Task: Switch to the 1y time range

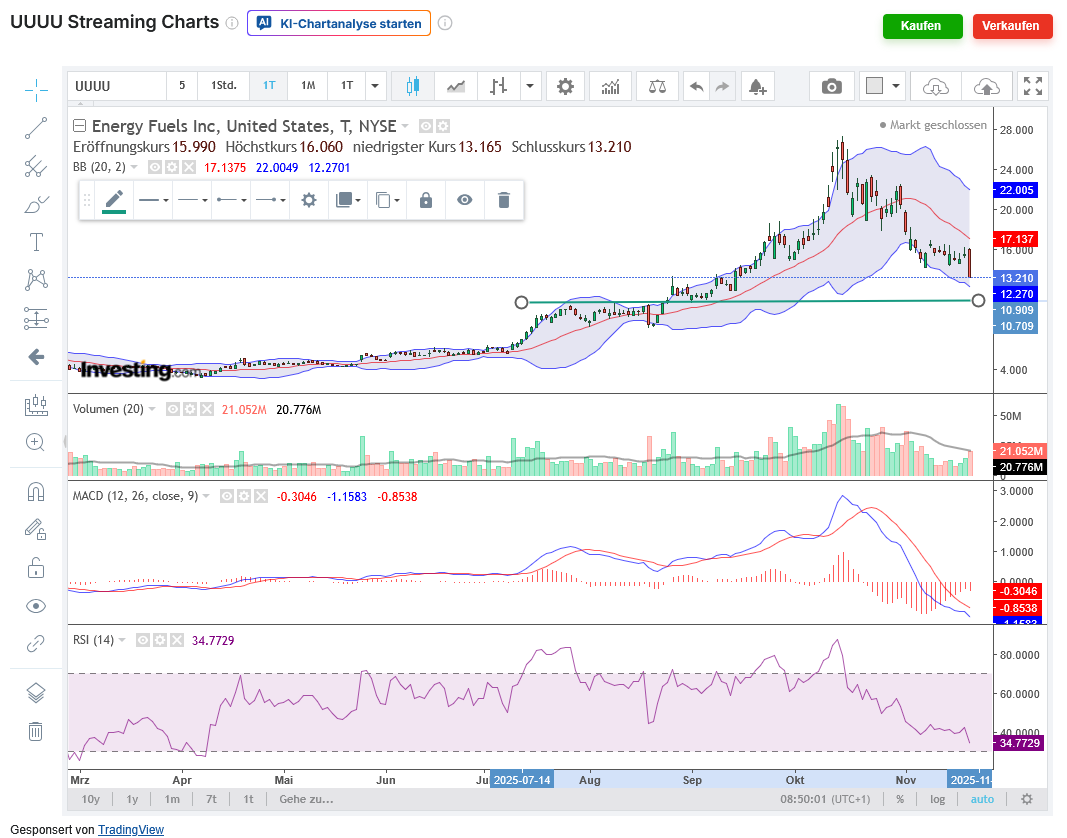Action: coord(132,799)
